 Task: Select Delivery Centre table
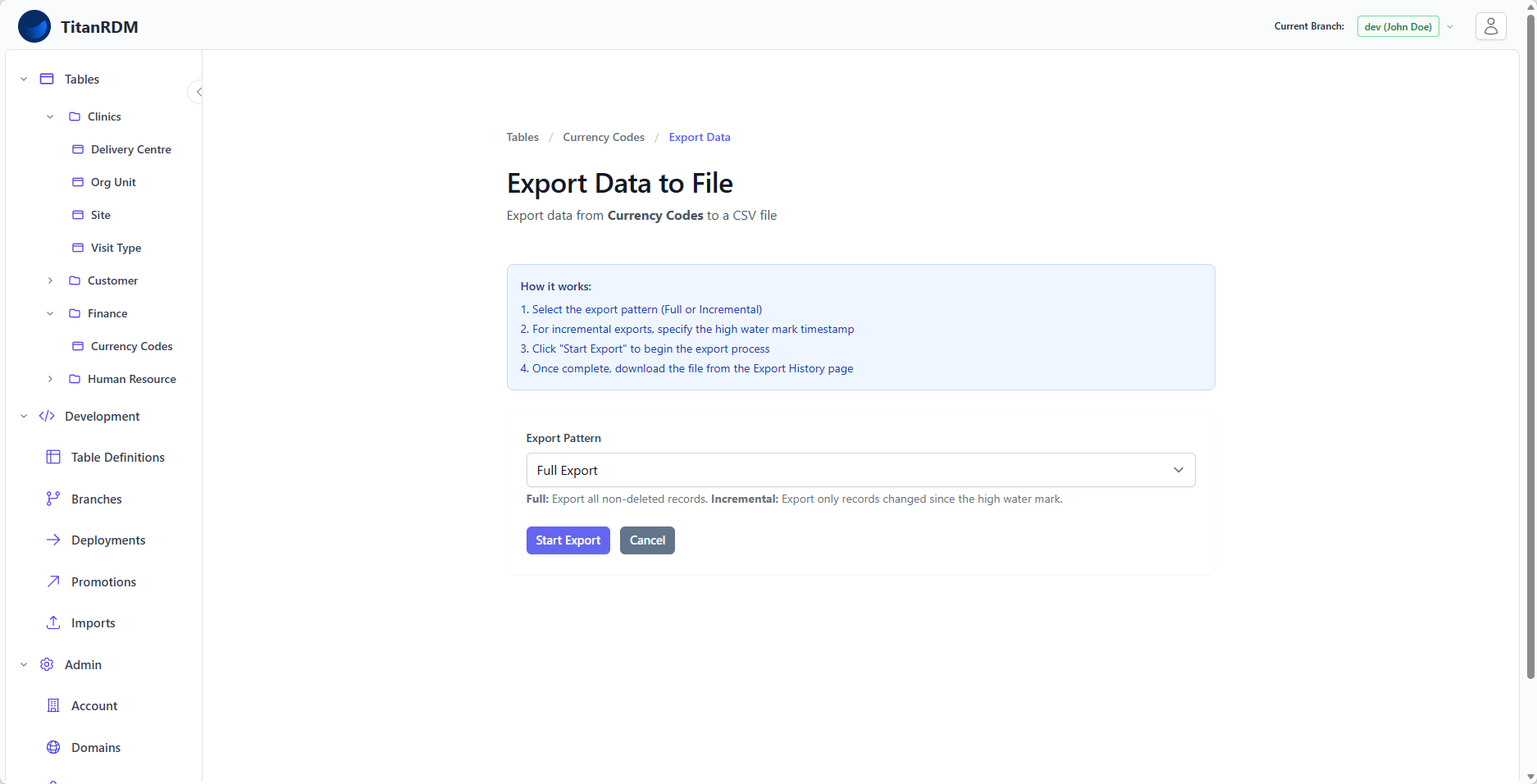click(131, 149)
